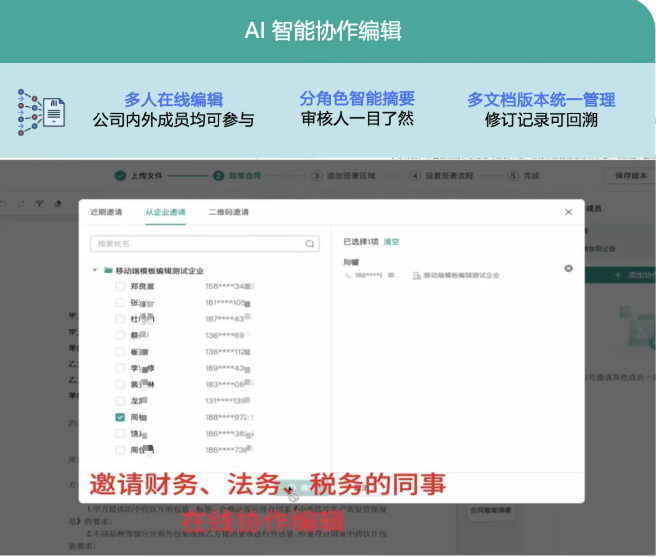Open the 二维码邀请 tab
The width and height of the screenshot is (656, 557).
[x=229, y=213]
